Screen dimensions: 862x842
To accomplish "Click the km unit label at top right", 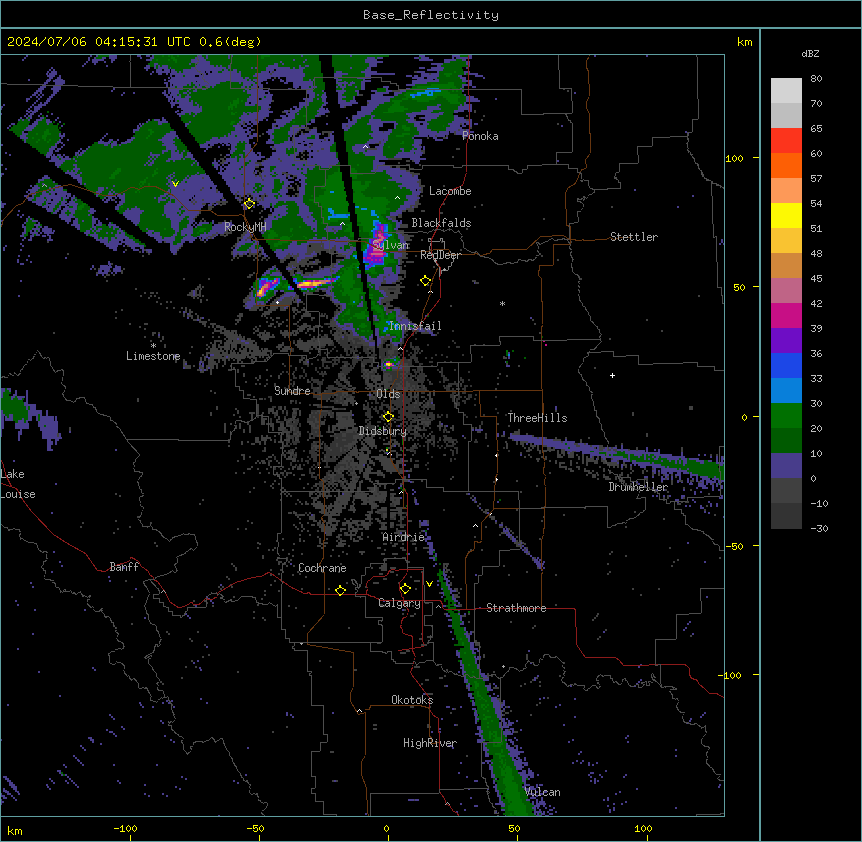I will point(744,42).
